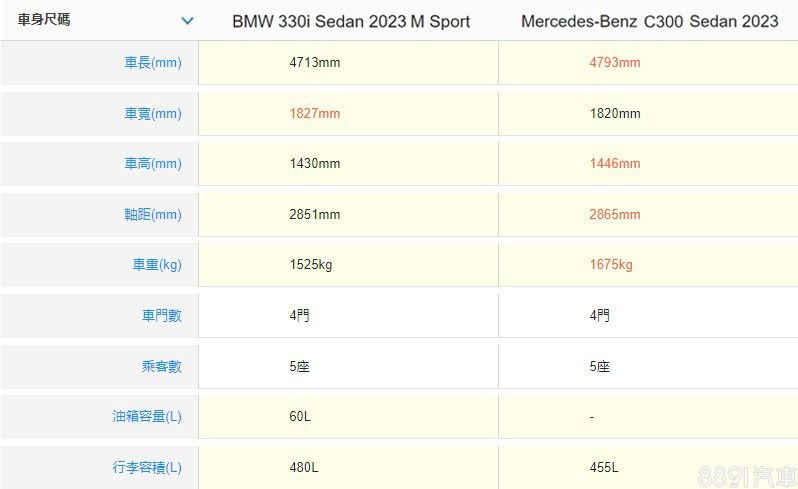Click the 行李容積(L) row label
The width and height of the screenshot is (798, 489).
click(147, 467)
